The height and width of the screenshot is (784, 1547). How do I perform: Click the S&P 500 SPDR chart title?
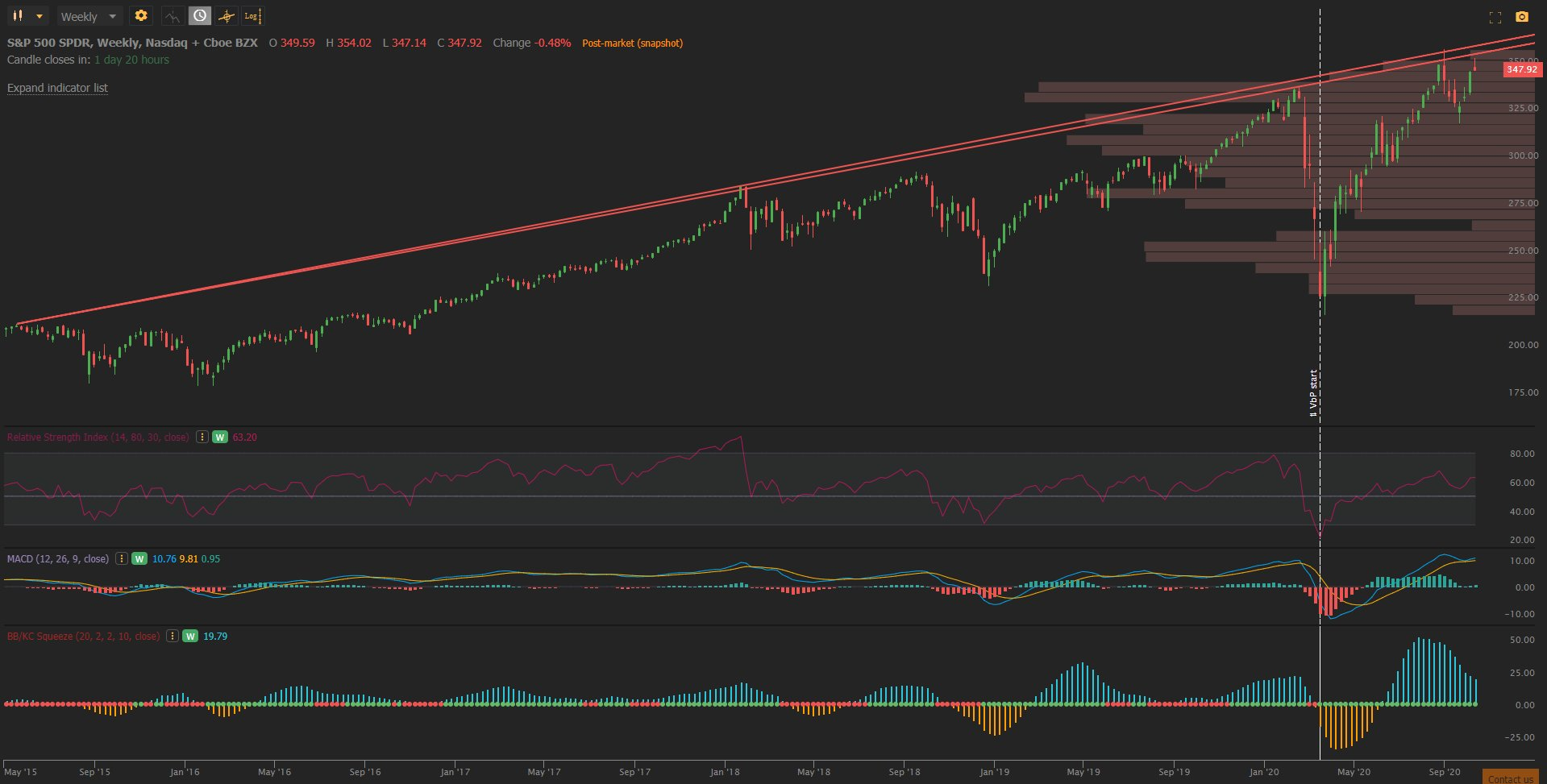[x=132, y=43]
